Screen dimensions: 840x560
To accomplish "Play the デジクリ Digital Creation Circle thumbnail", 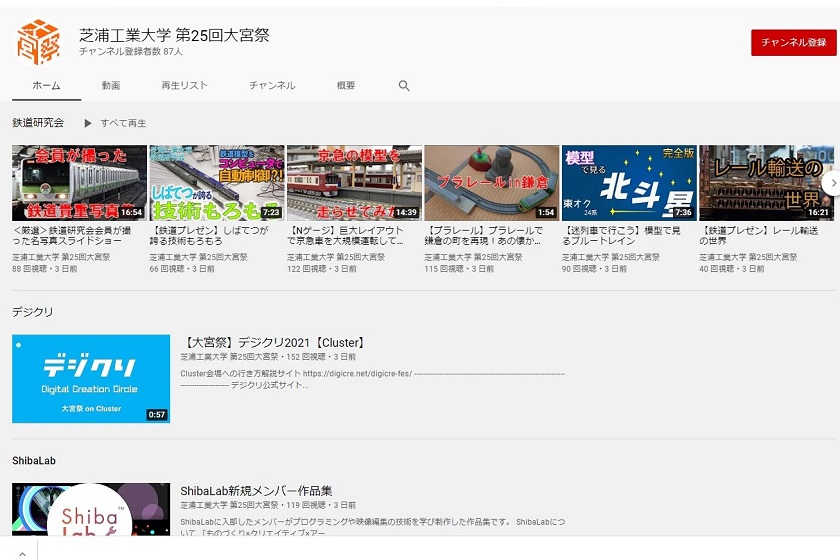I will click(x=91, y=379).
